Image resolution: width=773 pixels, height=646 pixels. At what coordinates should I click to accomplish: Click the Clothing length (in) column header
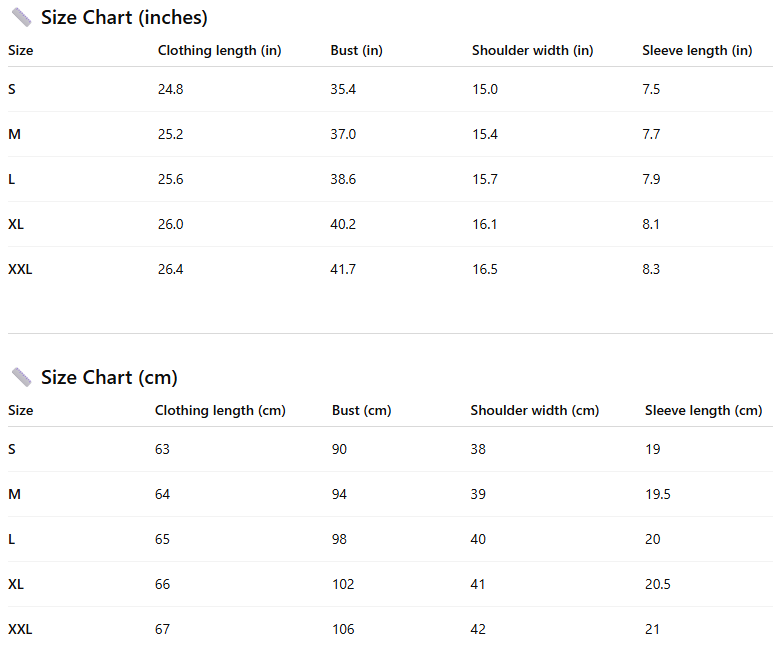(x=219, y=50)
